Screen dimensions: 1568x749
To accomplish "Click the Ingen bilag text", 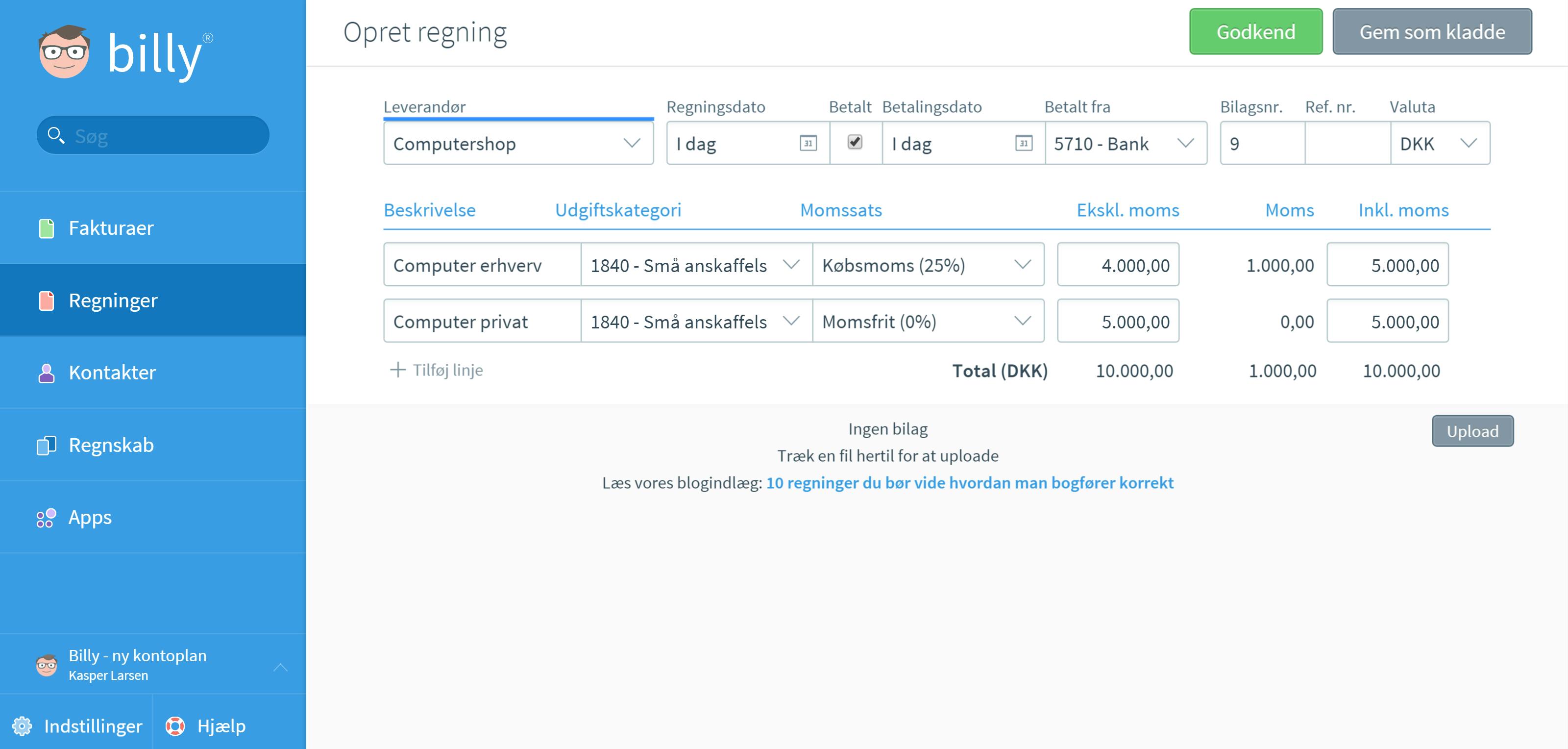I will (888, 429).
